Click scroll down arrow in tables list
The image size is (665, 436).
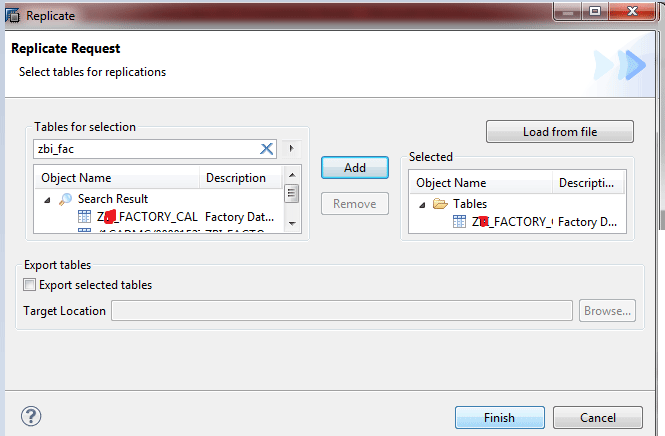pyautogui.click(x=292, y=224)
